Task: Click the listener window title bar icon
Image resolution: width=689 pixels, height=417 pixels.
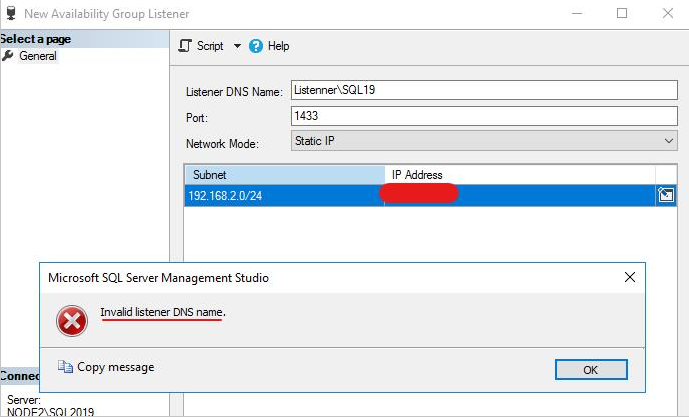Action: [11, 13]
